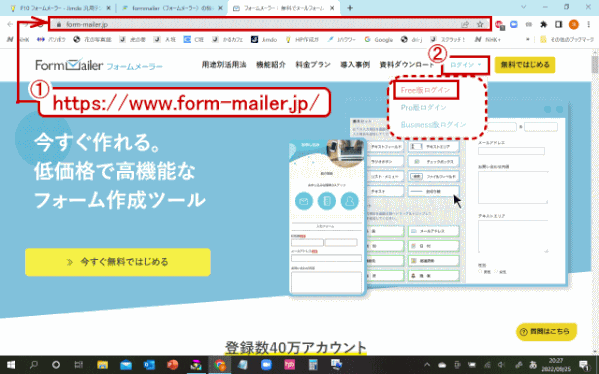
Task: Click the blue Zoom extension icon in toolbar
Action: click(x=514, y=24)
